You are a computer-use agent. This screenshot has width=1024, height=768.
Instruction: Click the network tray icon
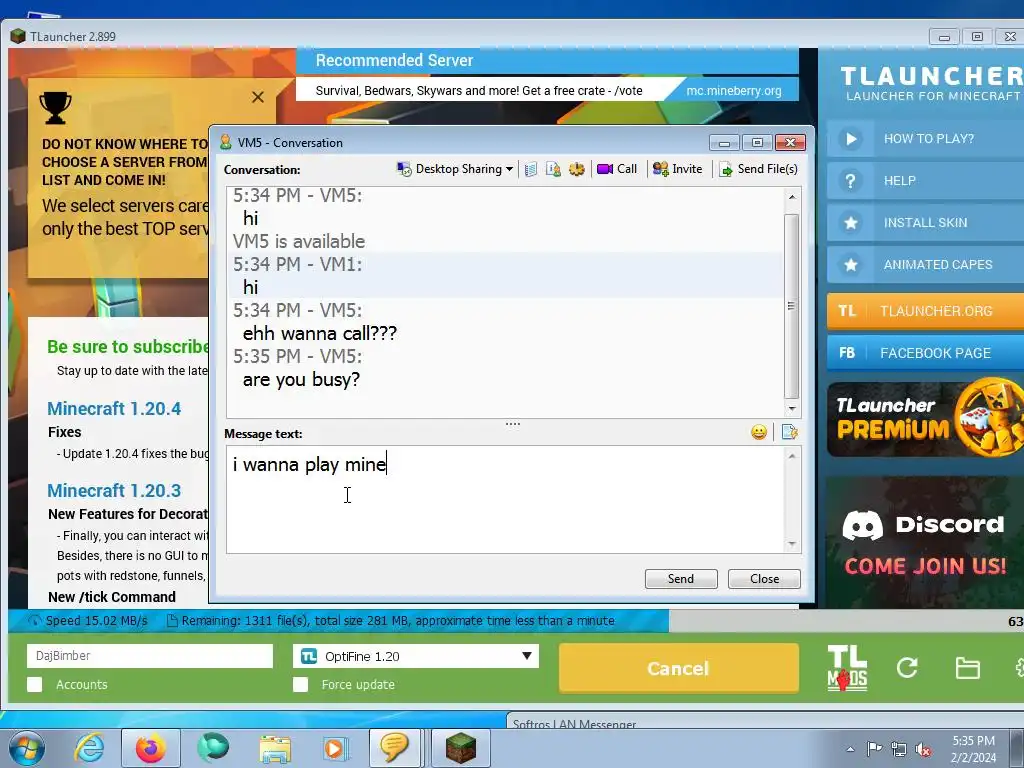899,749
